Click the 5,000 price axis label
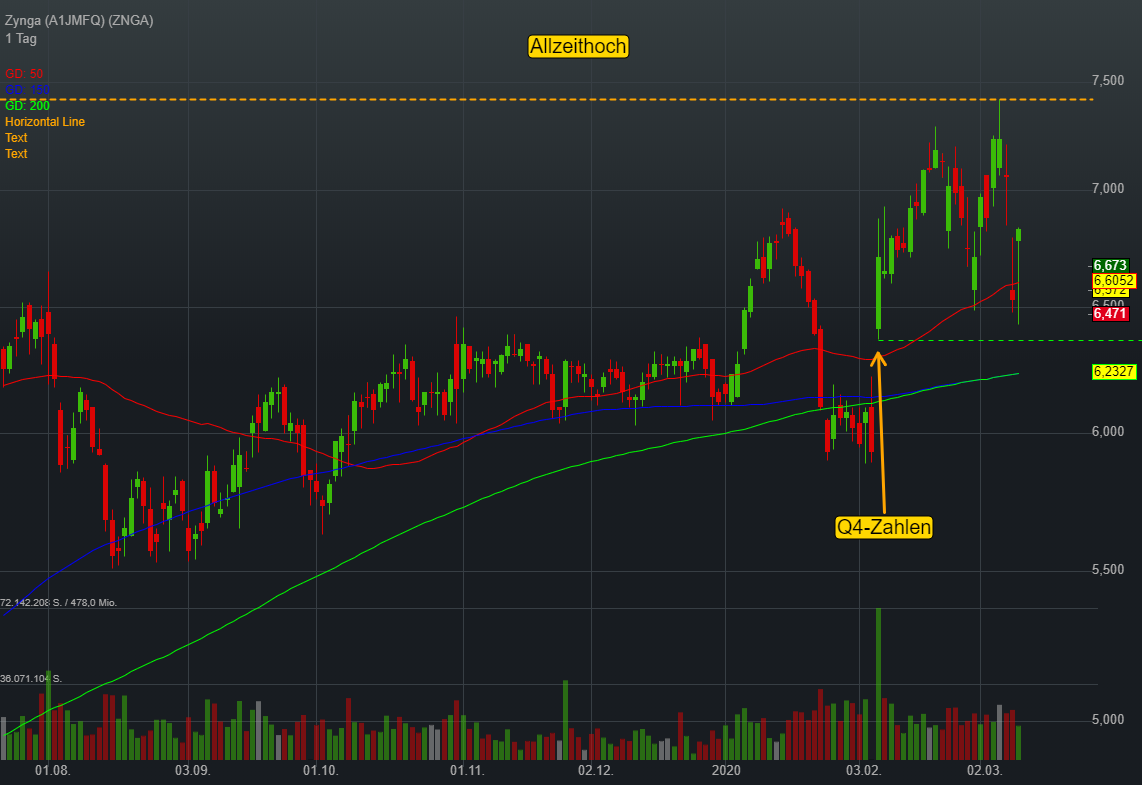 pyautogui.click(x=1108, y=719)
